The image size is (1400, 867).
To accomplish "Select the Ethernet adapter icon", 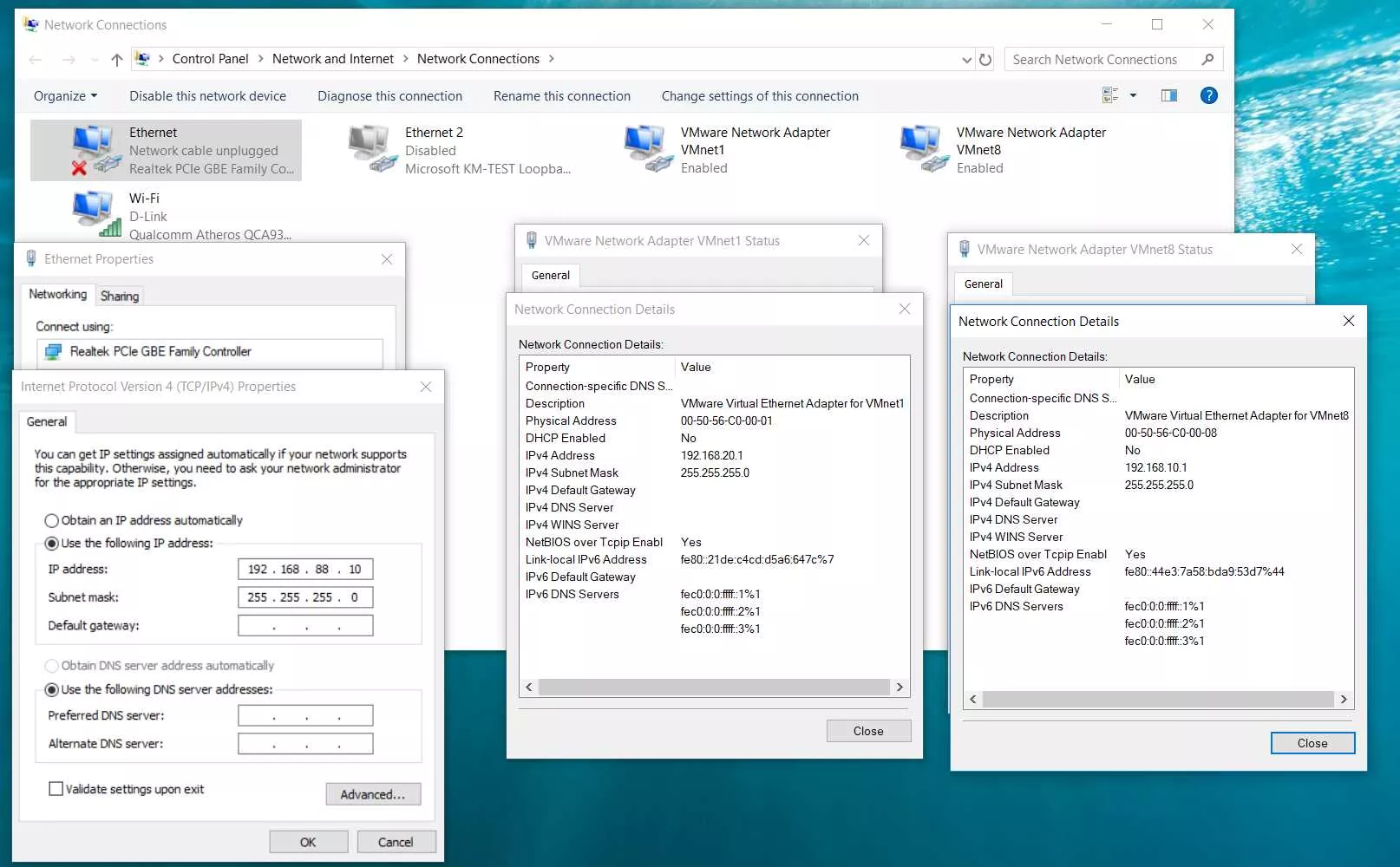I will pyautogui.click(x=95, y=149).
